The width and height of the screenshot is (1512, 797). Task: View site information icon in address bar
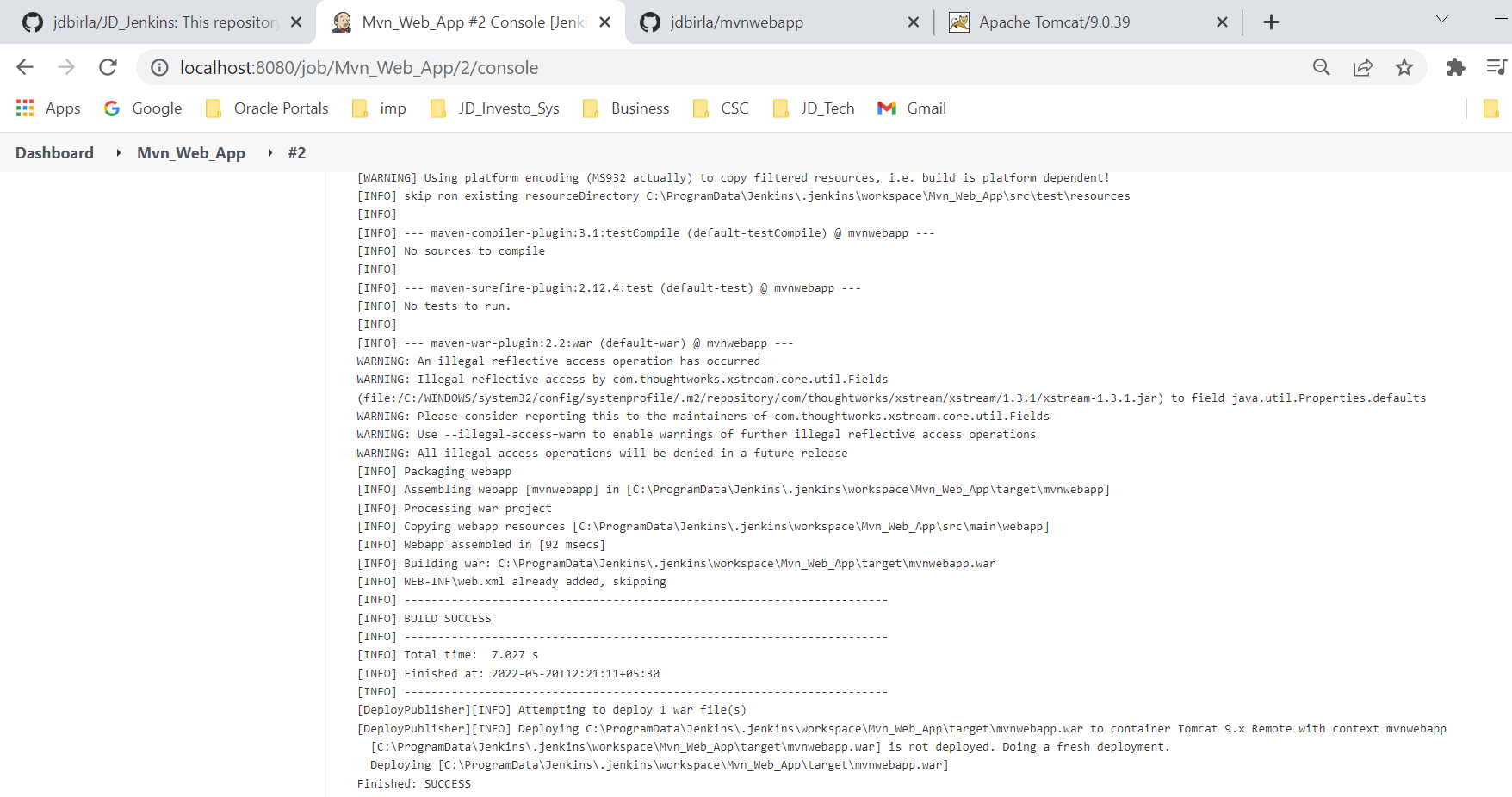tap(159, 67)
